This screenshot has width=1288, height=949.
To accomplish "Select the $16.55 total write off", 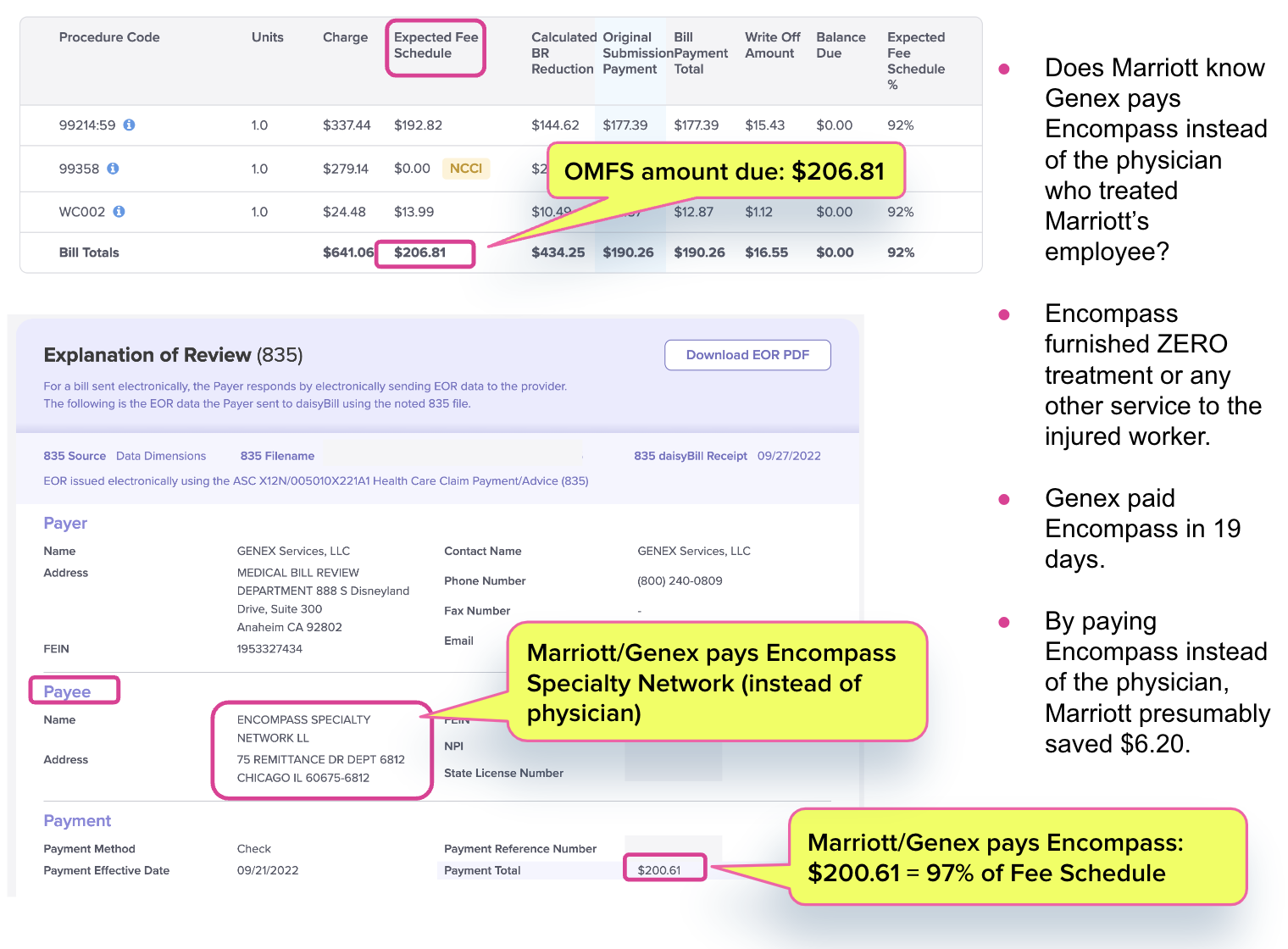I will (767, 253).
